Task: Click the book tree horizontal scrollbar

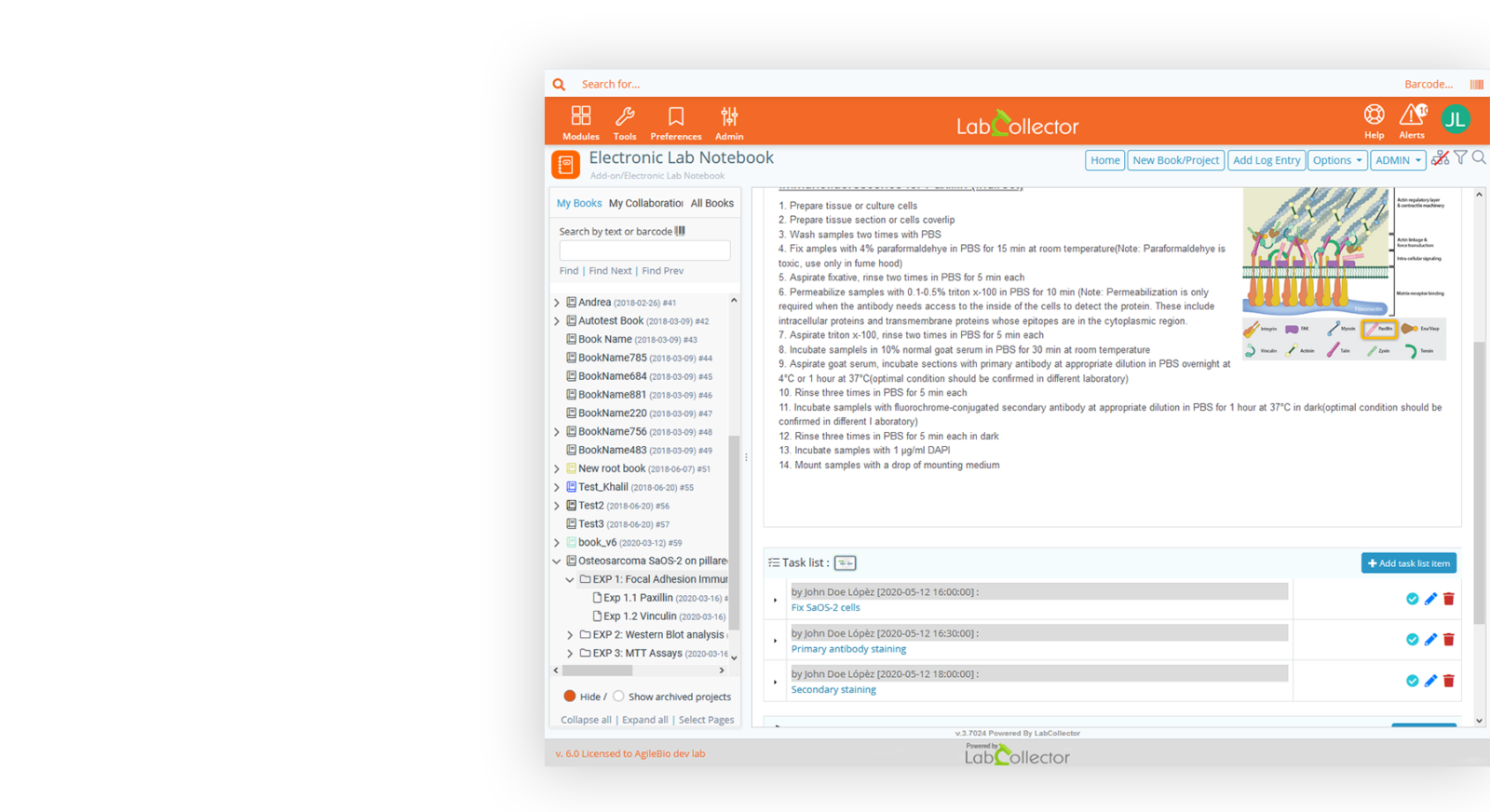Action: [x=598, y=670]
